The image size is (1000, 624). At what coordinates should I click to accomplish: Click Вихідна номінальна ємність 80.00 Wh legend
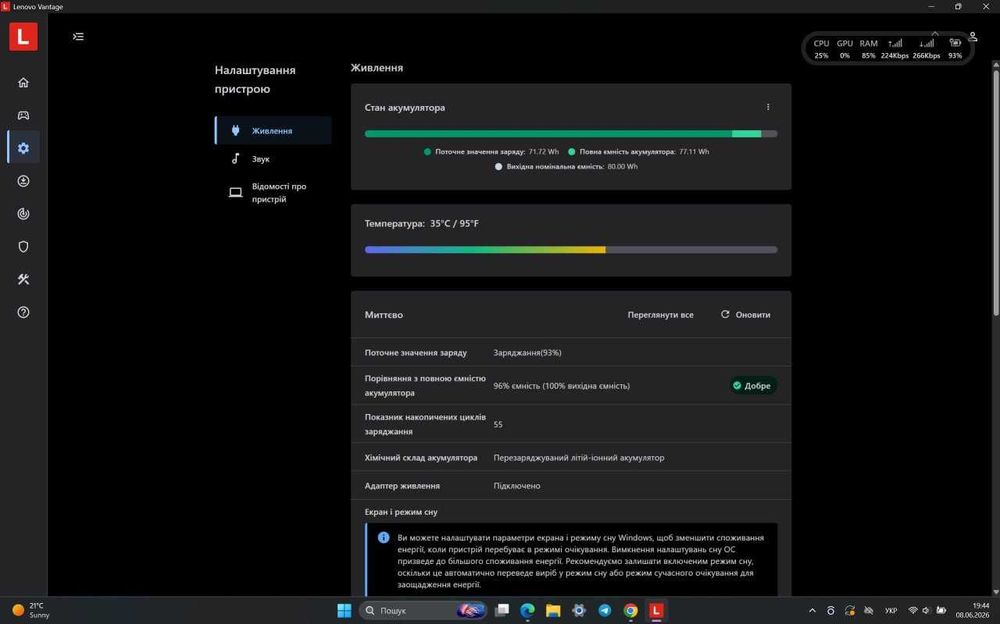pos(566,167)
